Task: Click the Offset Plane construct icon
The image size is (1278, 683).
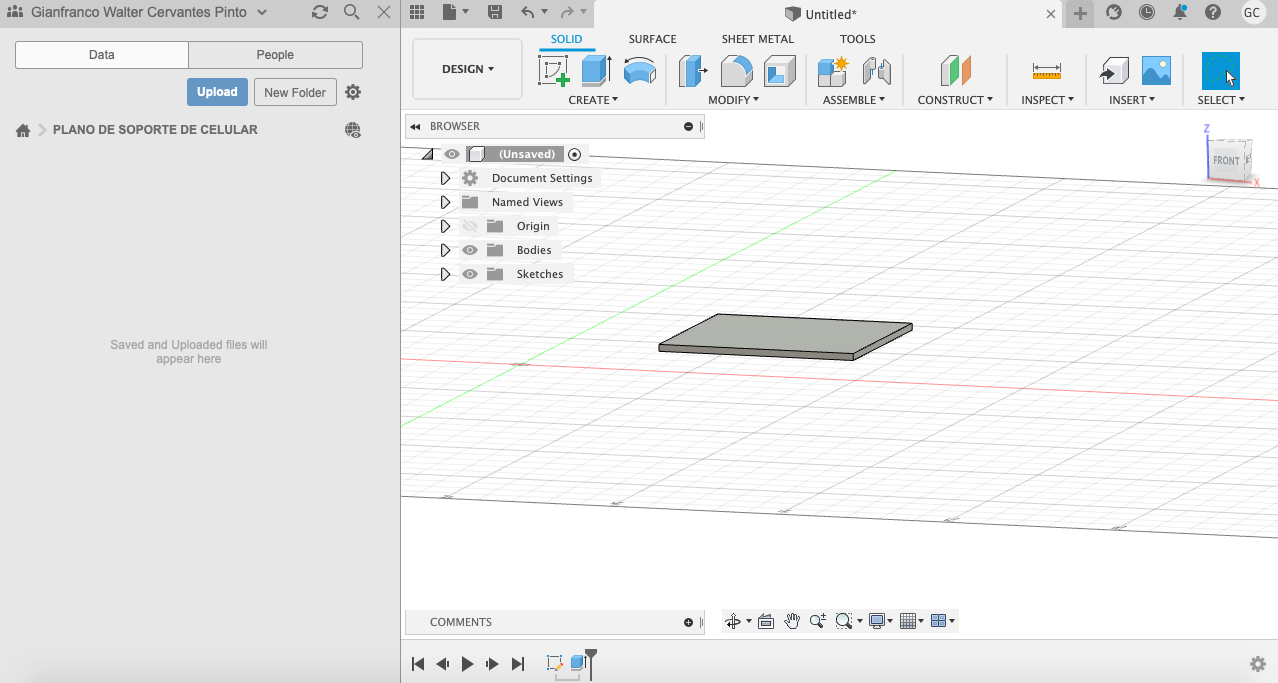Action: (x=956, y=71)
